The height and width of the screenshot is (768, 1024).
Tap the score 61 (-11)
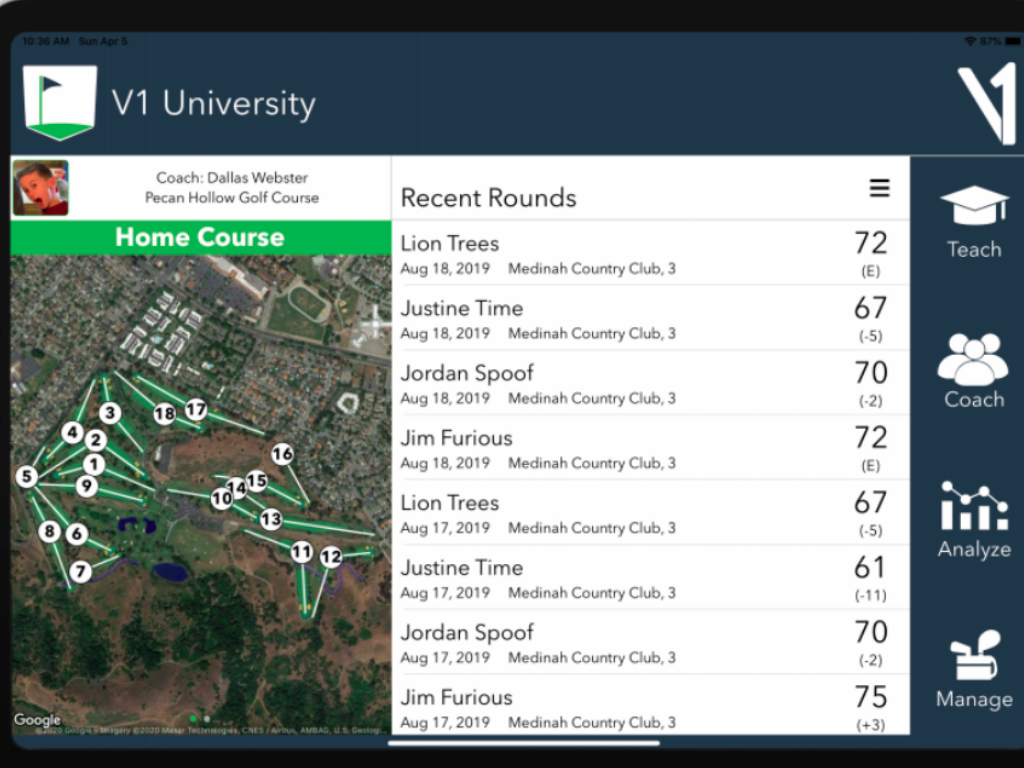tap(871, 579)
